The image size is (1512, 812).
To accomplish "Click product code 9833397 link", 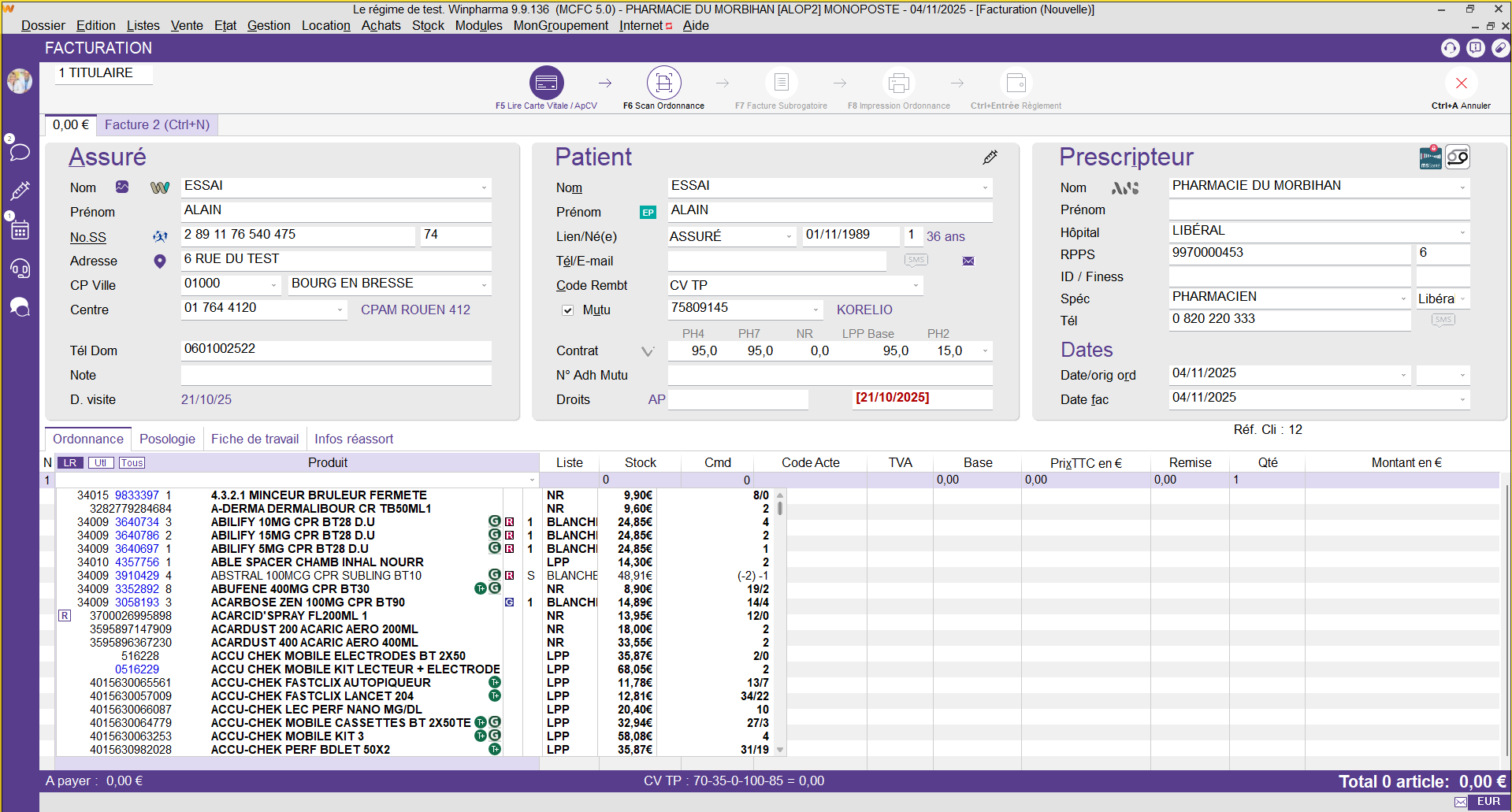I will click(137, 495).
